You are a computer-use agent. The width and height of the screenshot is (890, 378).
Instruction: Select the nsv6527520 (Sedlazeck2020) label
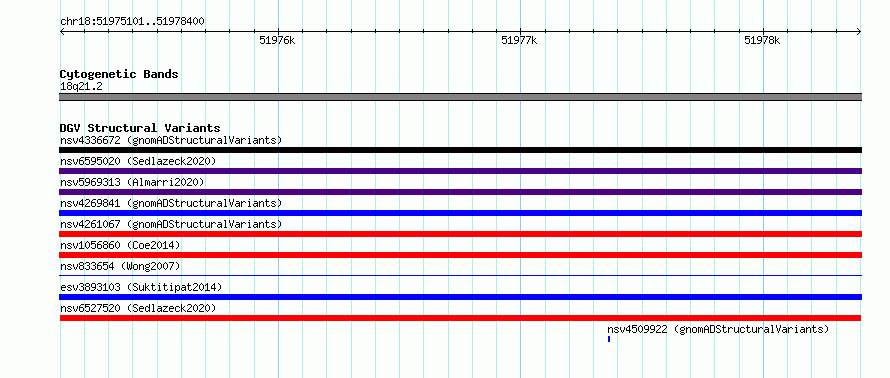click(138, 308)
